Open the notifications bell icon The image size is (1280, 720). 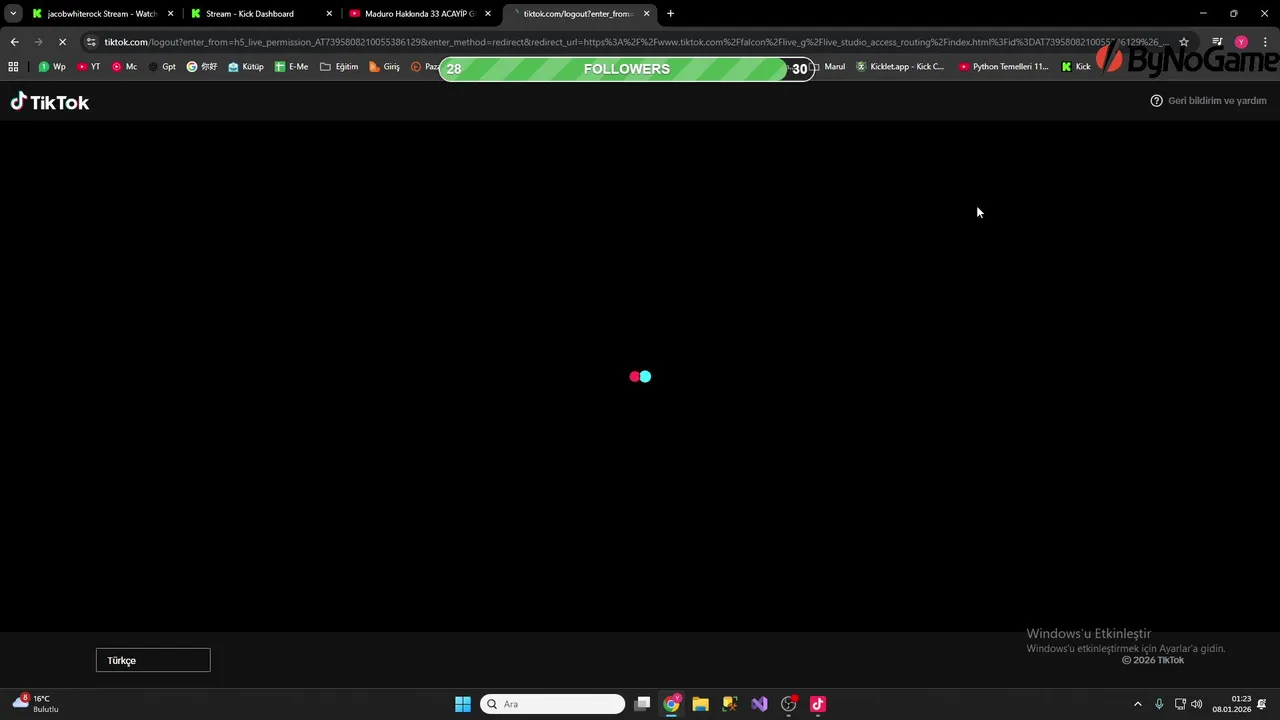coord(1262,704)
